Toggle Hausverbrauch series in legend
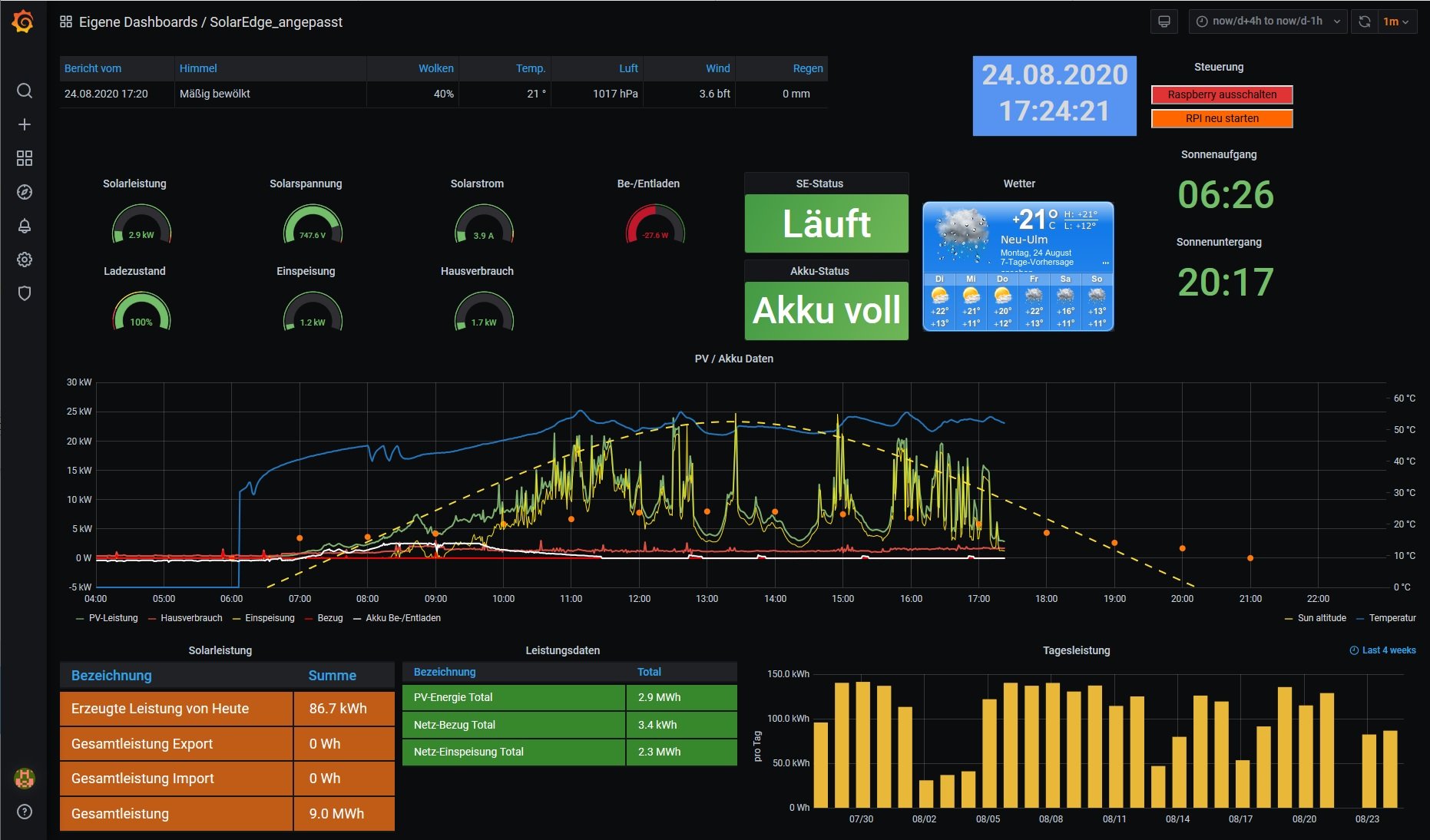Screen dimensions: 1430x840 (x=191, y=618)
